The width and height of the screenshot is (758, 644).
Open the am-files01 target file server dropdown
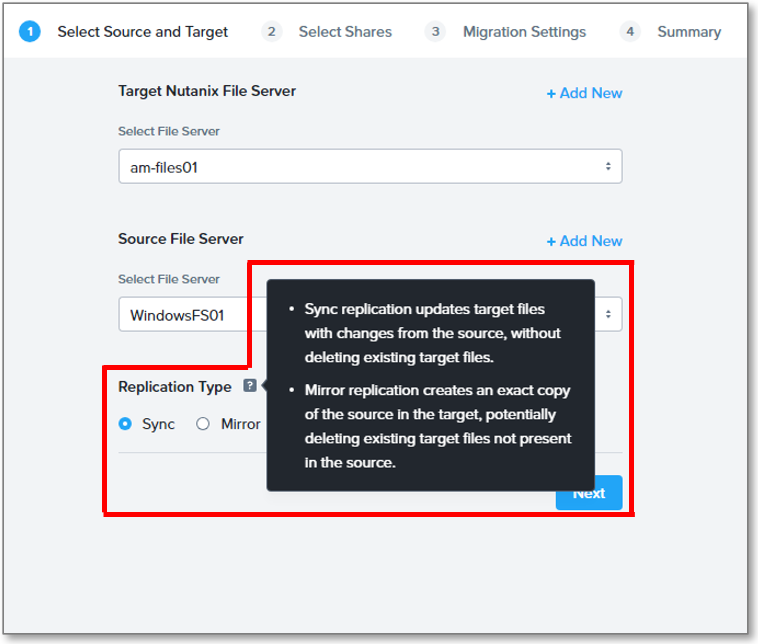(x=370, y=167)
